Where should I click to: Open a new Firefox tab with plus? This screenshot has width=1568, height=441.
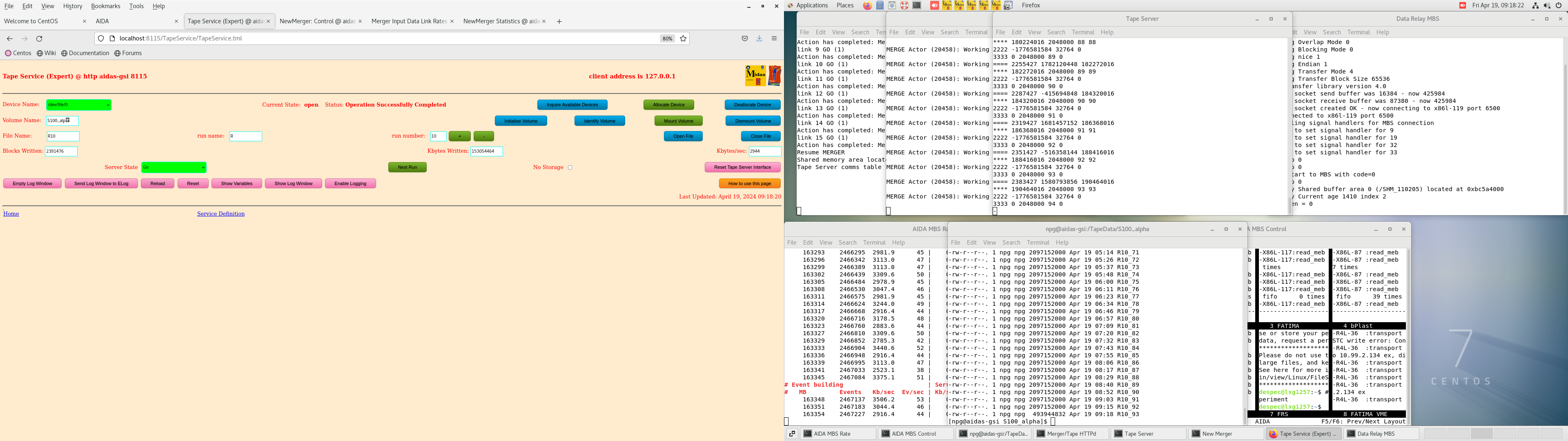559,21
